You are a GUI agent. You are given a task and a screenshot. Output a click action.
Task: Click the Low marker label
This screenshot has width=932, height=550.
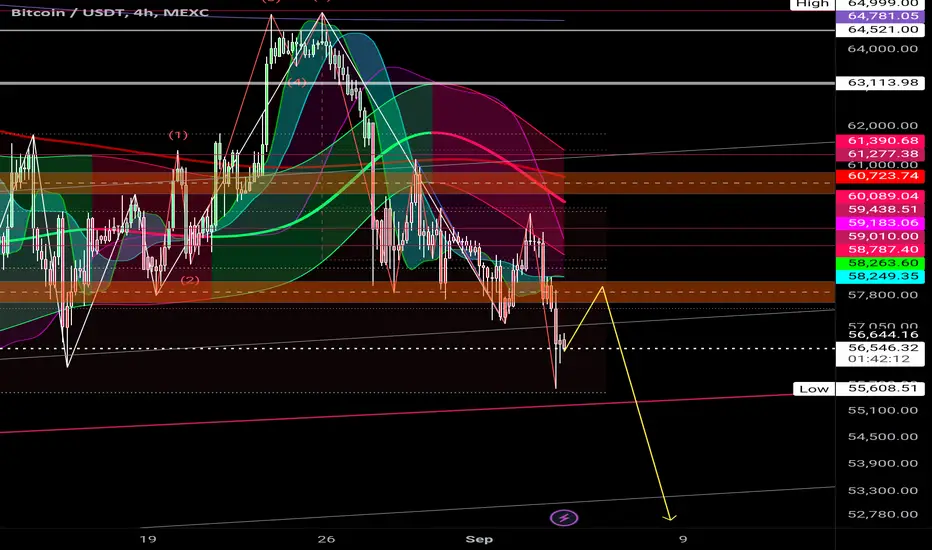814,389
